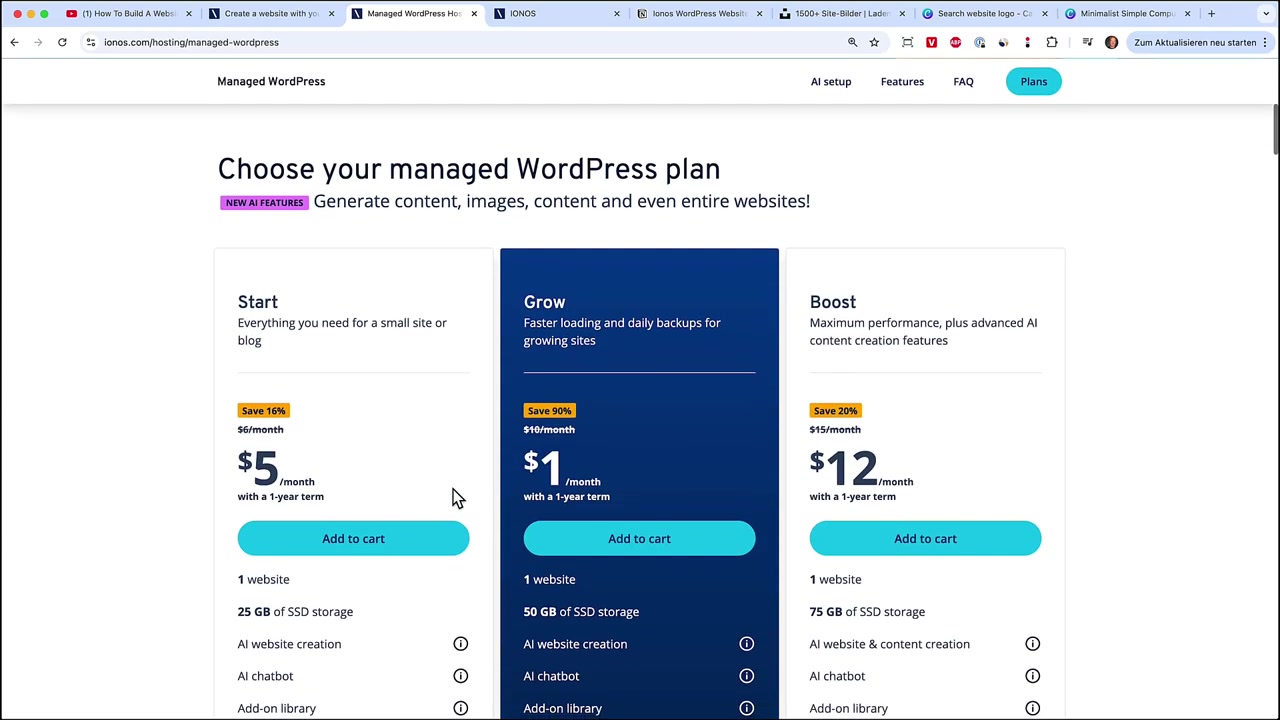This screenshot has width=1280, height=720.
Task: Open a new browser tab
Action: 1211,13
